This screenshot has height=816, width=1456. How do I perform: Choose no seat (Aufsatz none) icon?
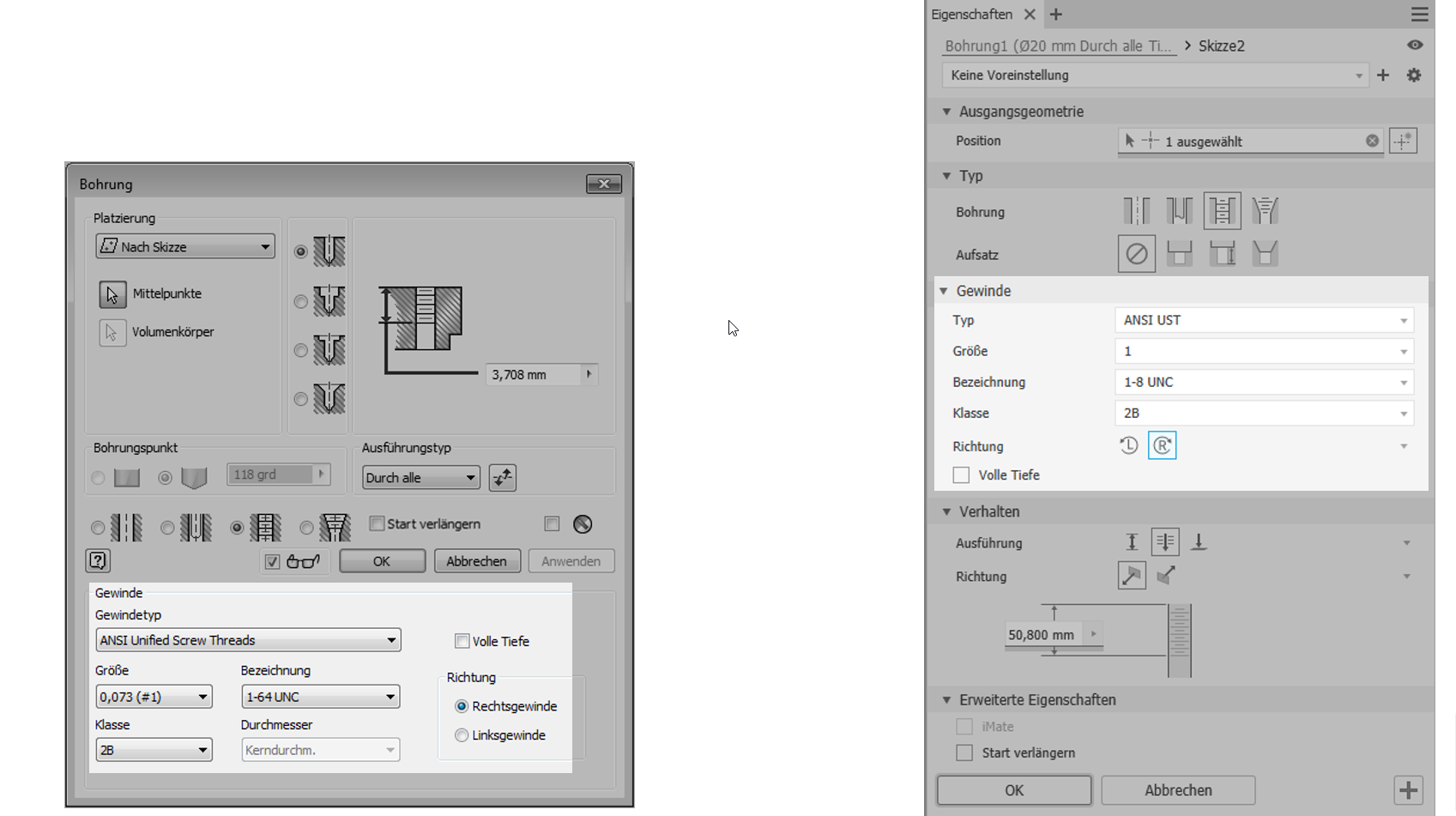(x=1136, y=254)
